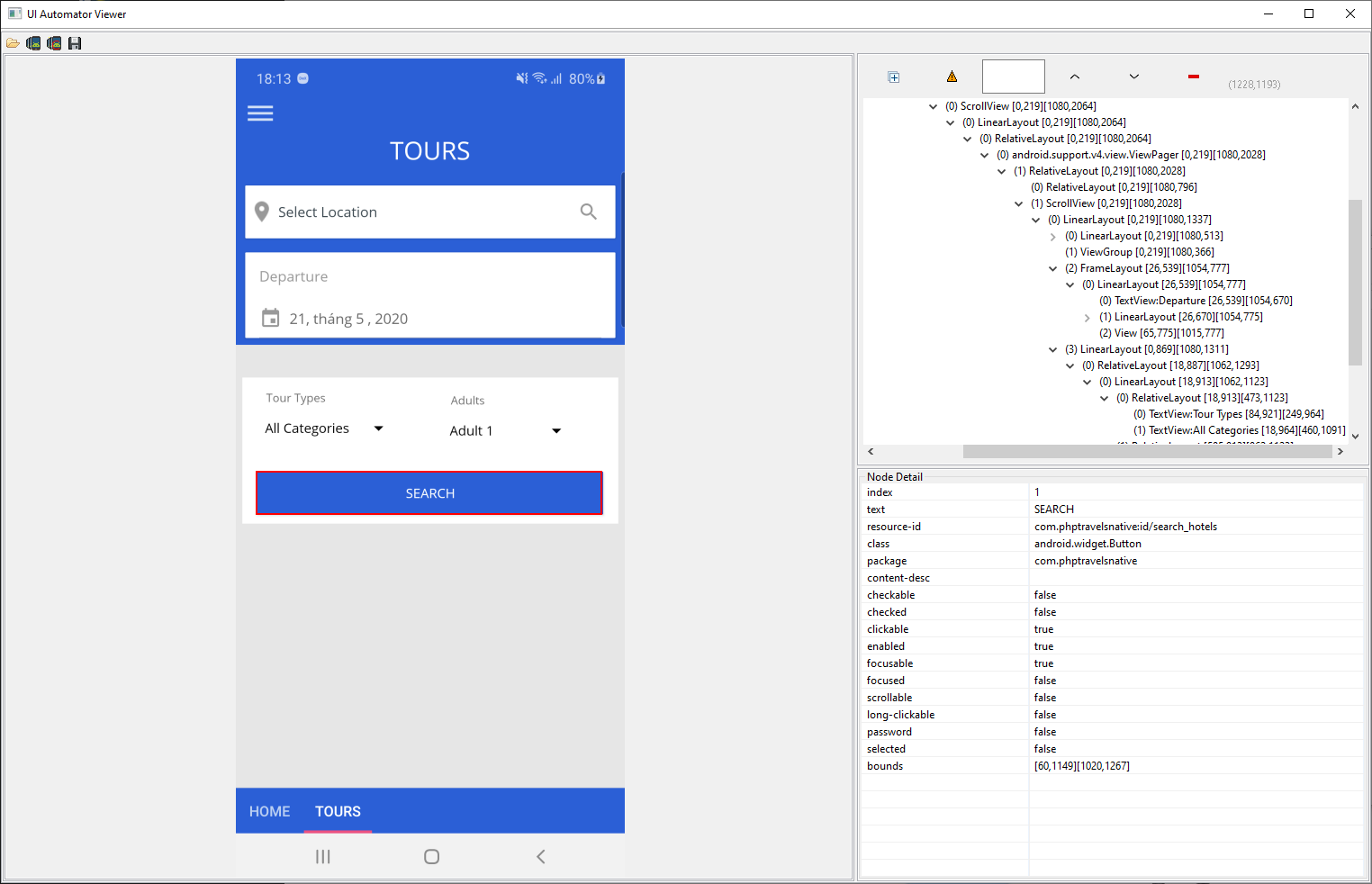The image size is (1372, 884).
Task: Click the Departure label in the app
Action: tap(293, 276)
